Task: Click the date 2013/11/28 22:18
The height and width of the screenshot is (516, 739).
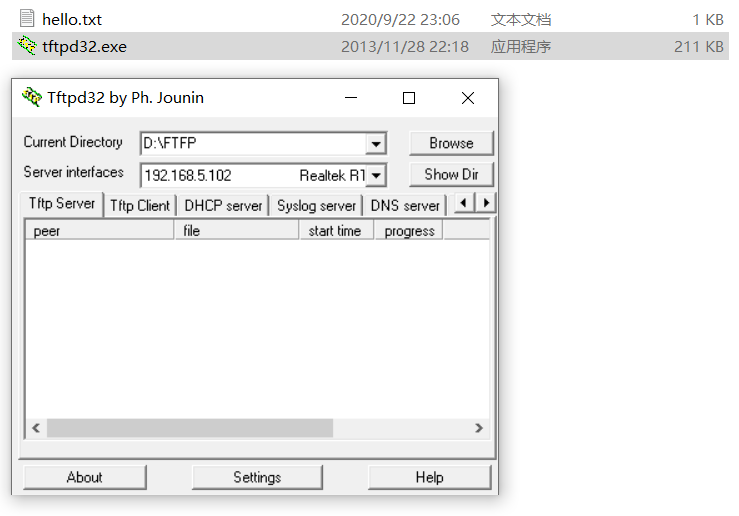Action: coord(405,47)
